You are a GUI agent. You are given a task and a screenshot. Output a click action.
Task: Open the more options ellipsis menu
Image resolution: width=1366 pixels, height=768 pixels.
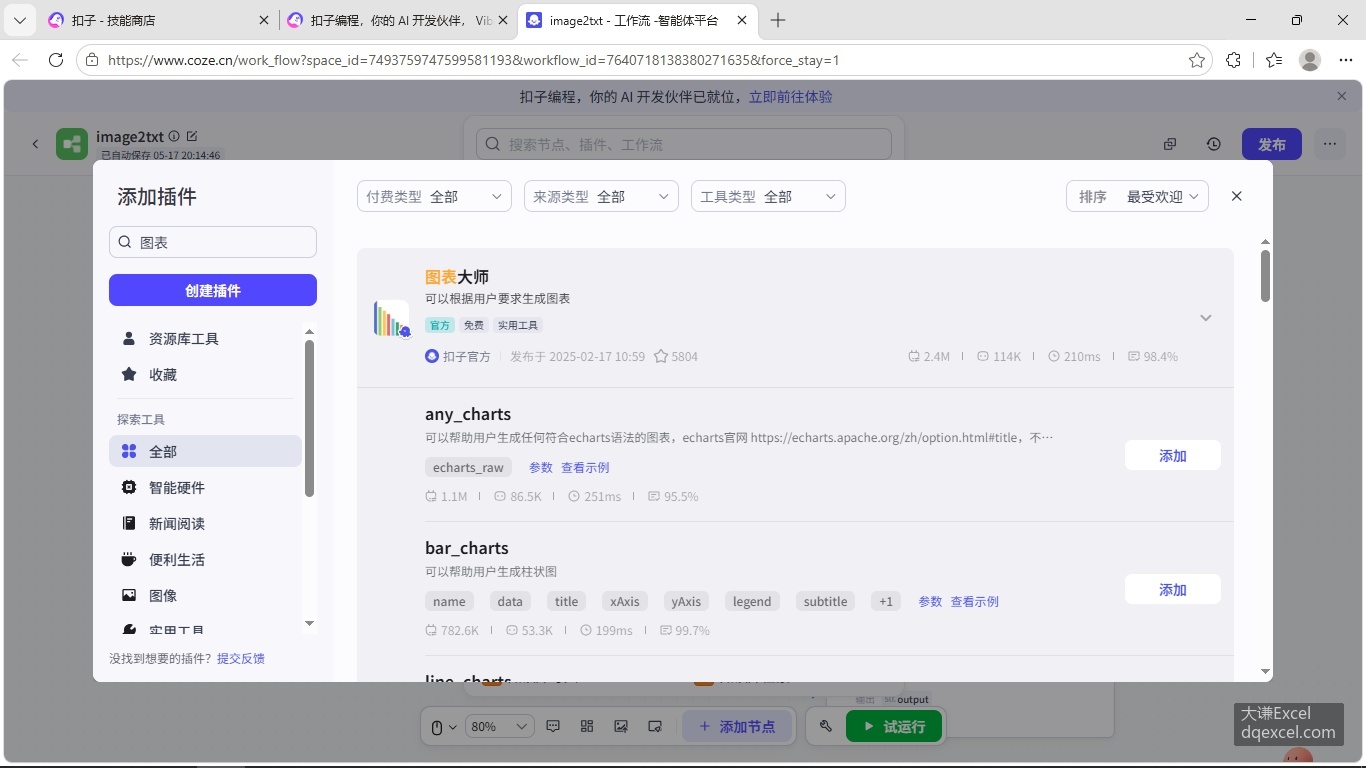(1329, 144)
